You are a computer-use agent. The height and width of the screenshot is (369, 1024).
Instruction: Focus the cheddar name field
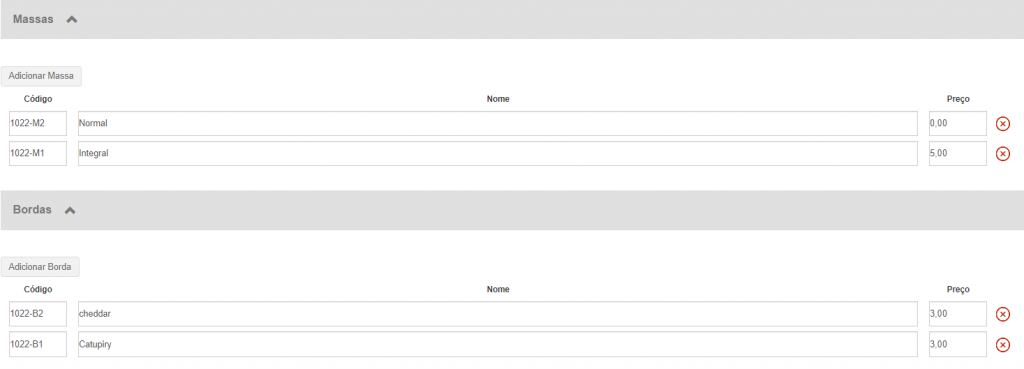tap(498, 314)
